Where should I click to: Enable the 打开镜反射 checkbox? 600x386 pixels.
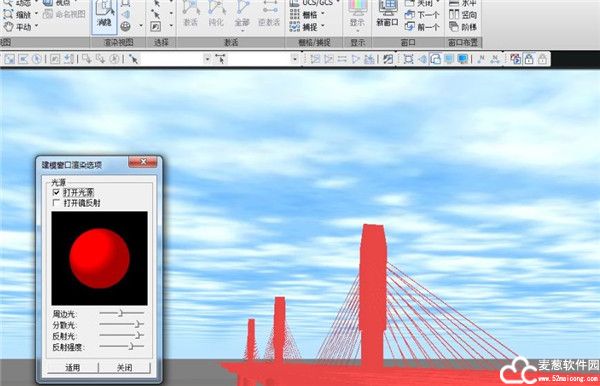point(56,203)
